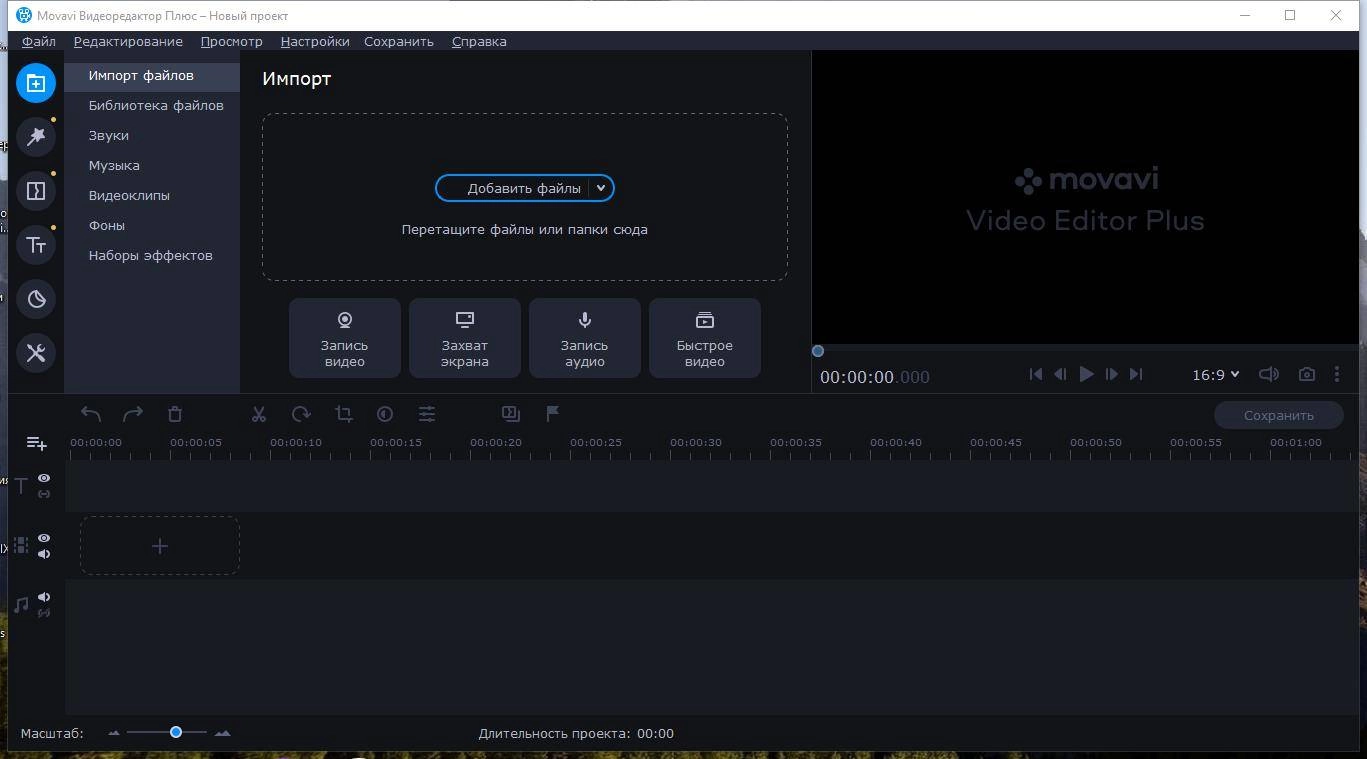
Task: Click the Add track icon
Action: tap(36, 443)
